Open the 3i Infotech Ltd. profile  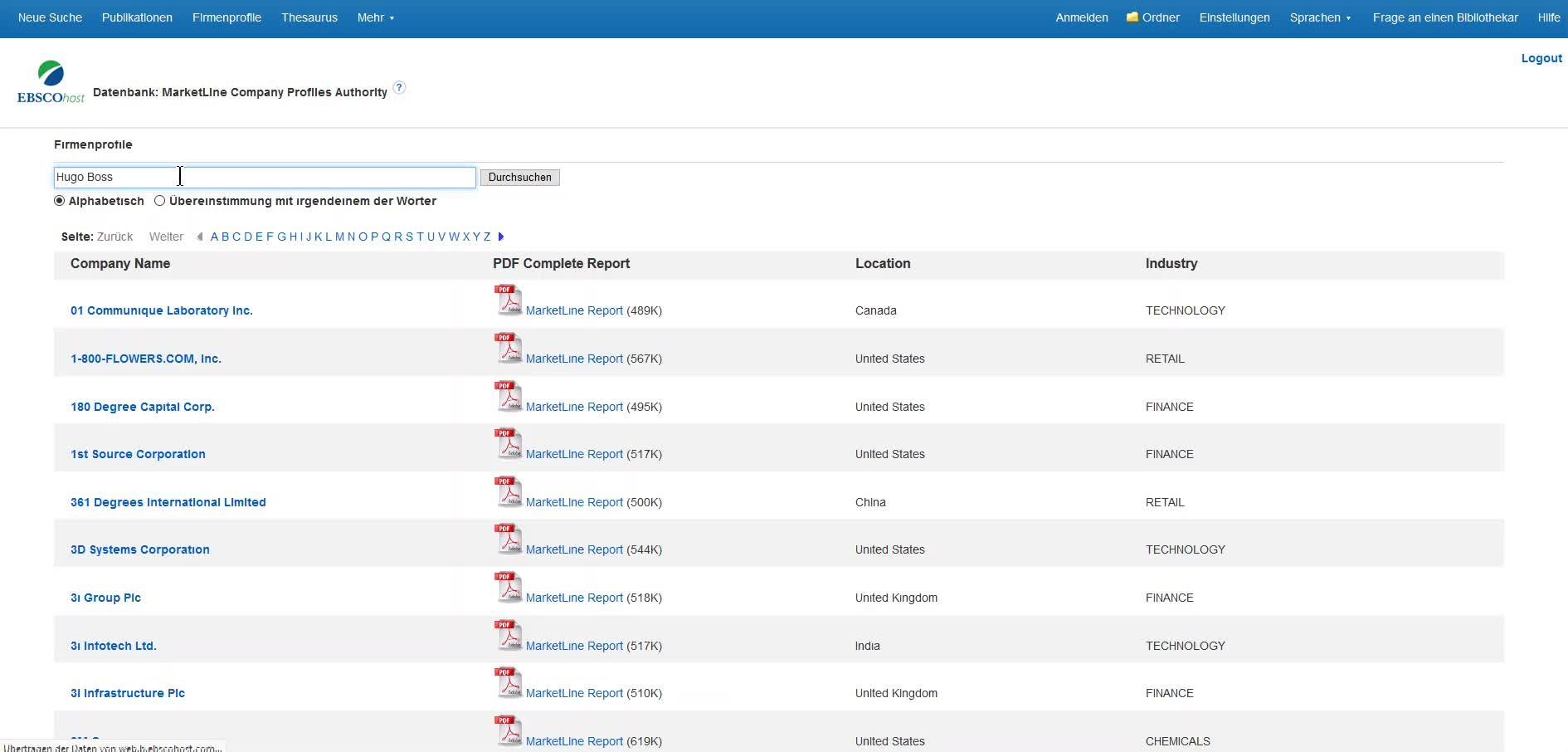pos(114,646)
